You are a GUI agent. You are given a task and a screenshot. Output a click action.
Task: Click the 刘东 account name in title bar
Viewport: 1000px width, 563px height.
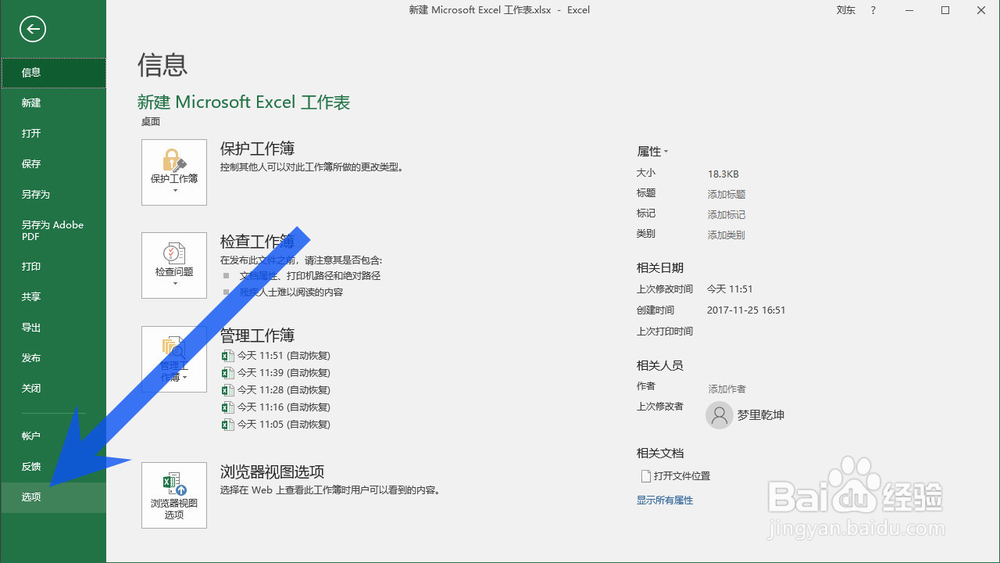tap(846, 10)
